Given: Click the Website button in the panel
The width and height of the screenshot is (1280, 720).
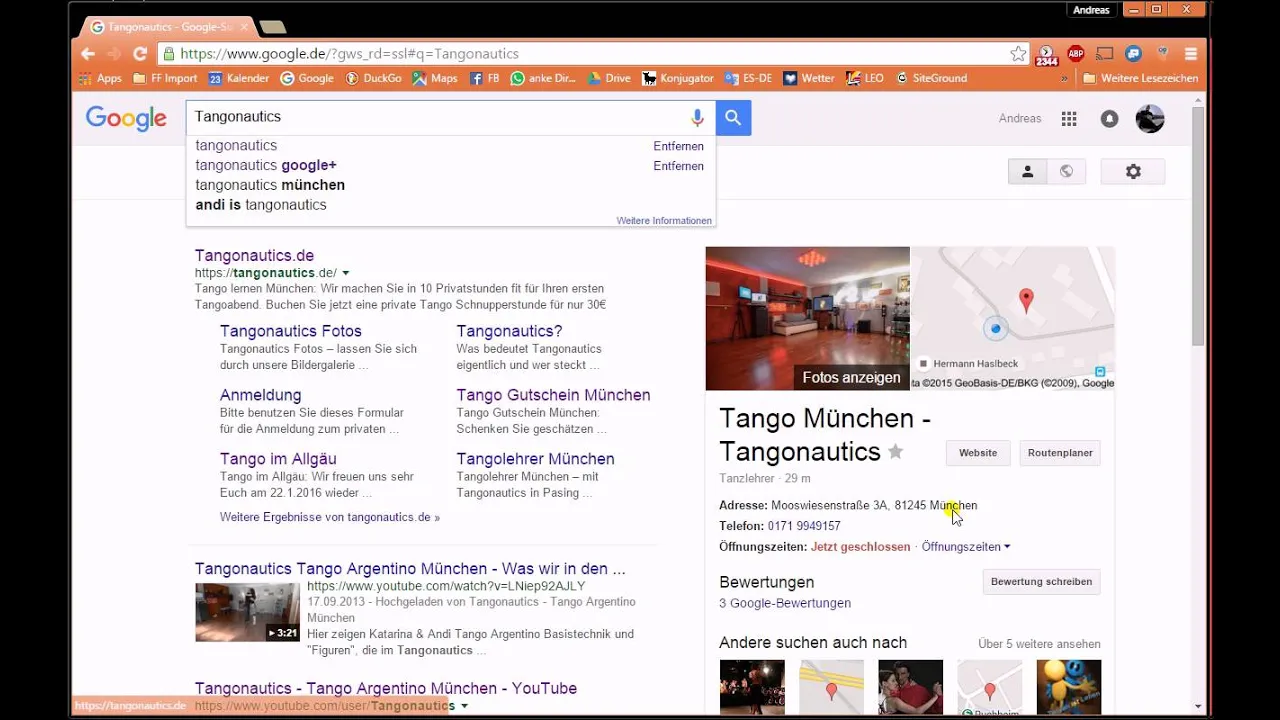Looking at the screenshot, I should 978,453.
